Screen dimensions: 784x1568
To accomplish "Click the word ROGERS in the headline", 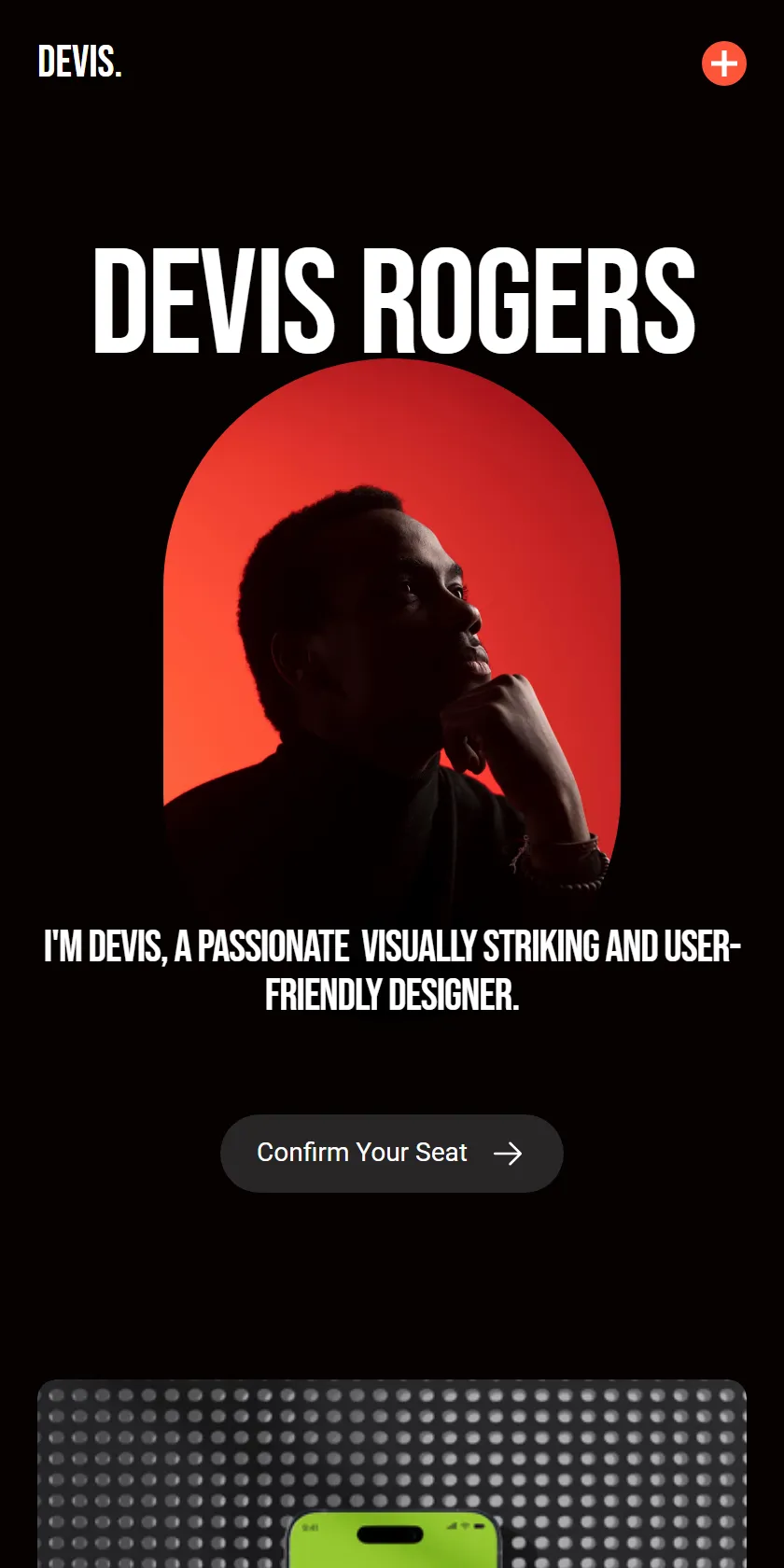I will tap(528, 301).
